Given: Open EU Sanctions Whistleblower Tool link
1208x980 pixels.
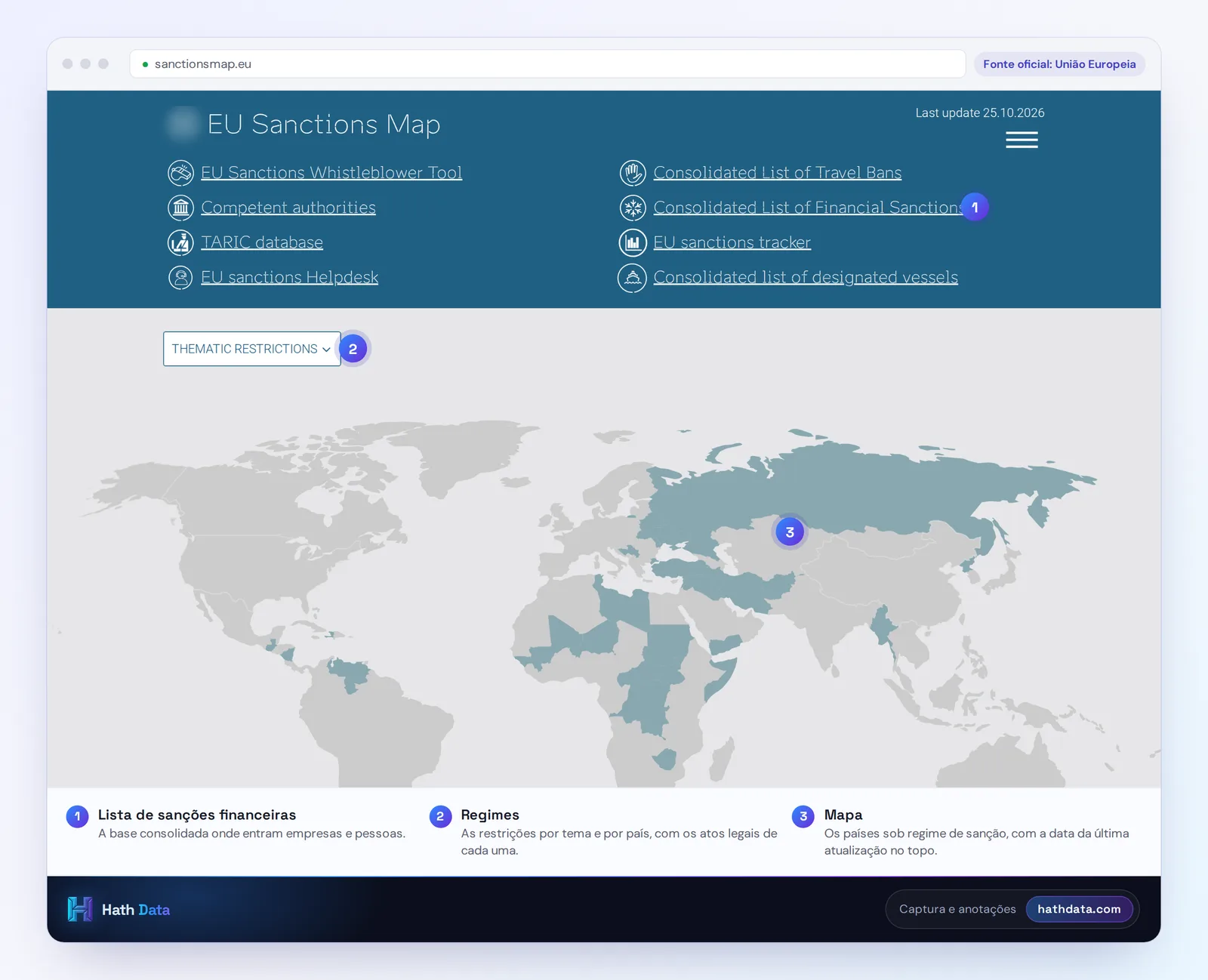Looking at the screenshot, I should [x=331, y=173].
